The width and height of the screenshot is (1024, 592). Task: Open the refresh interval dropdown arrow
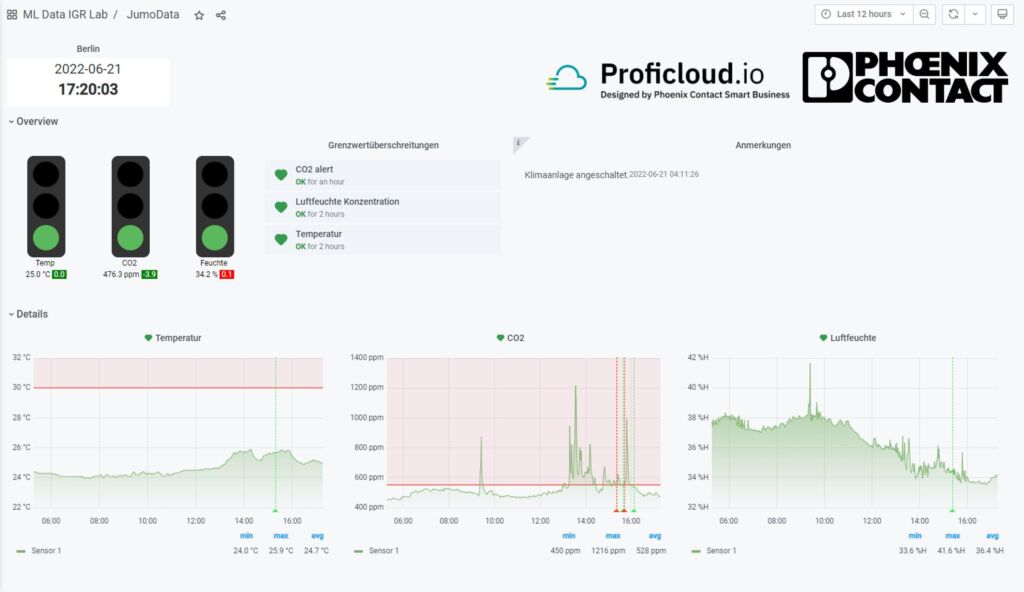point(974,14)
